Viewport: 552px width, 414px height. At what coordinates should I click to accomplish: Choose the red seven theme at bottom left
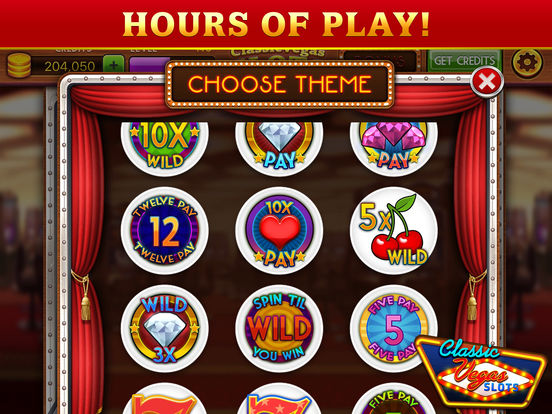165,399
